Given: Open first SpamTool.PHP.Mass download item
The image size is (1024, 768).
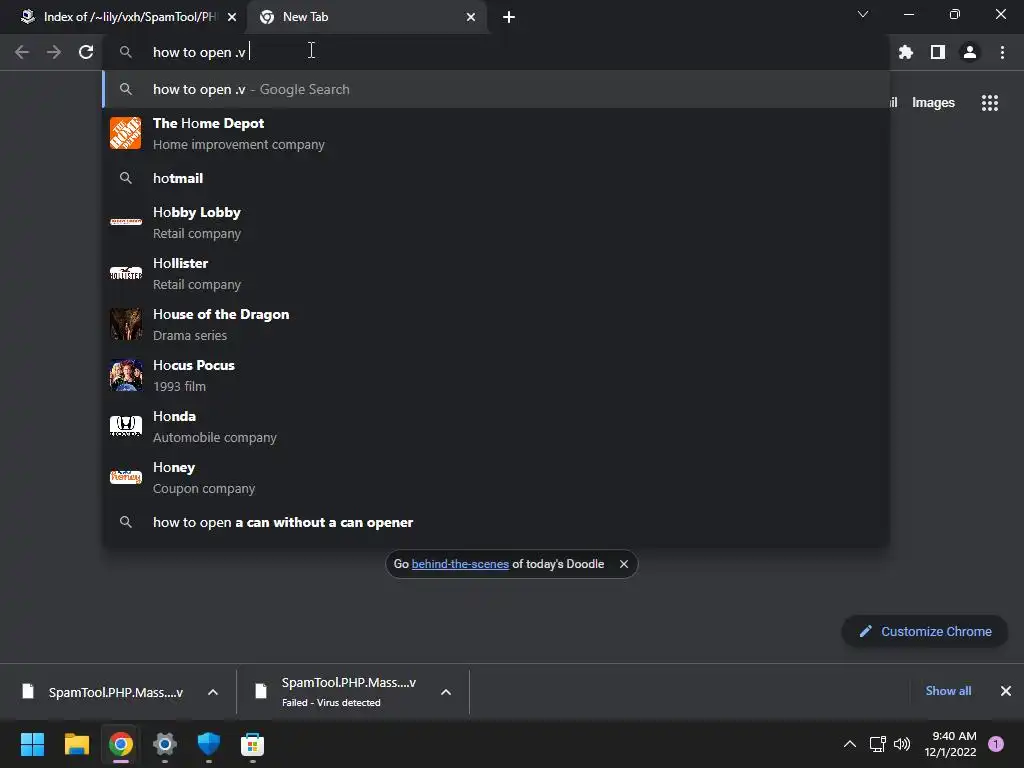Looking at the screenshot, I should click(x=104, y=692).
